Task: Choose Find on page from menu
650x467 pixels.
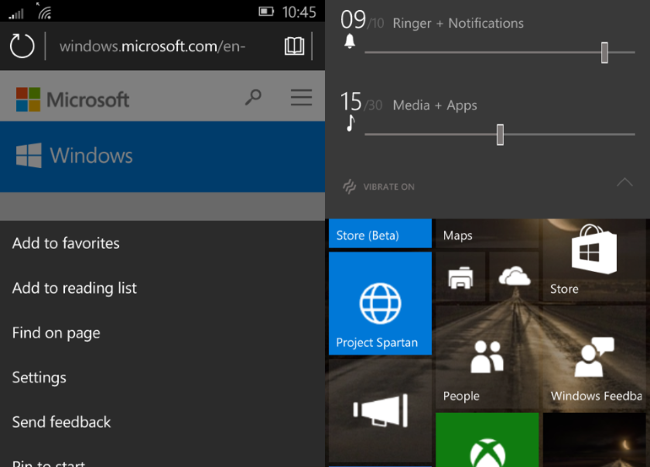Action: pos(56,333)
